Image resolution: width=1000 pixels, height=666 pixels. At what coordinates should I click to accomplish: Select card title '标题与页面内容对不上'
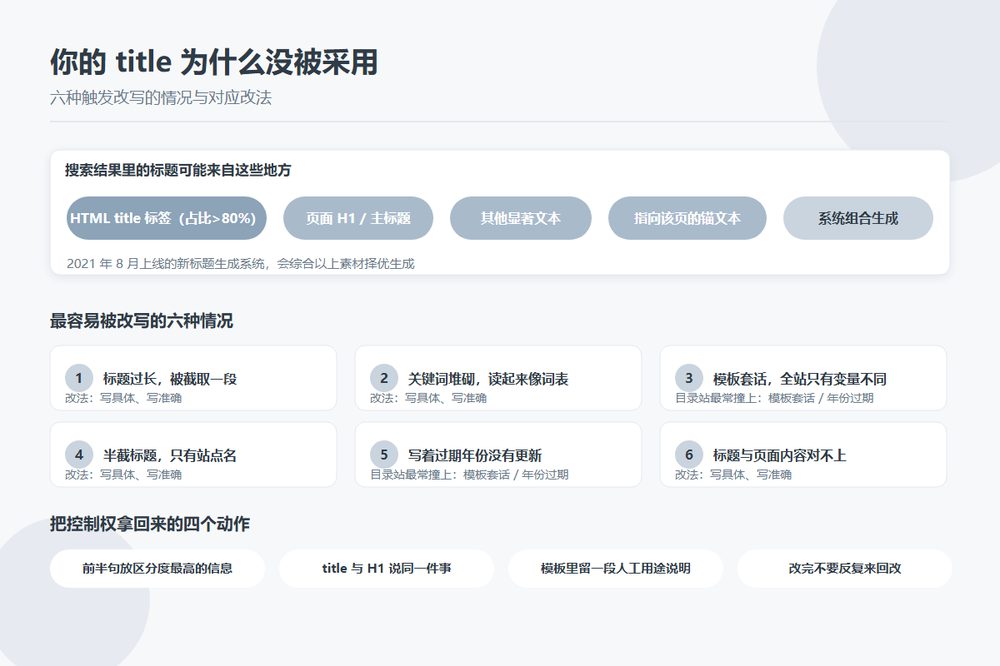tap(779, 455)
